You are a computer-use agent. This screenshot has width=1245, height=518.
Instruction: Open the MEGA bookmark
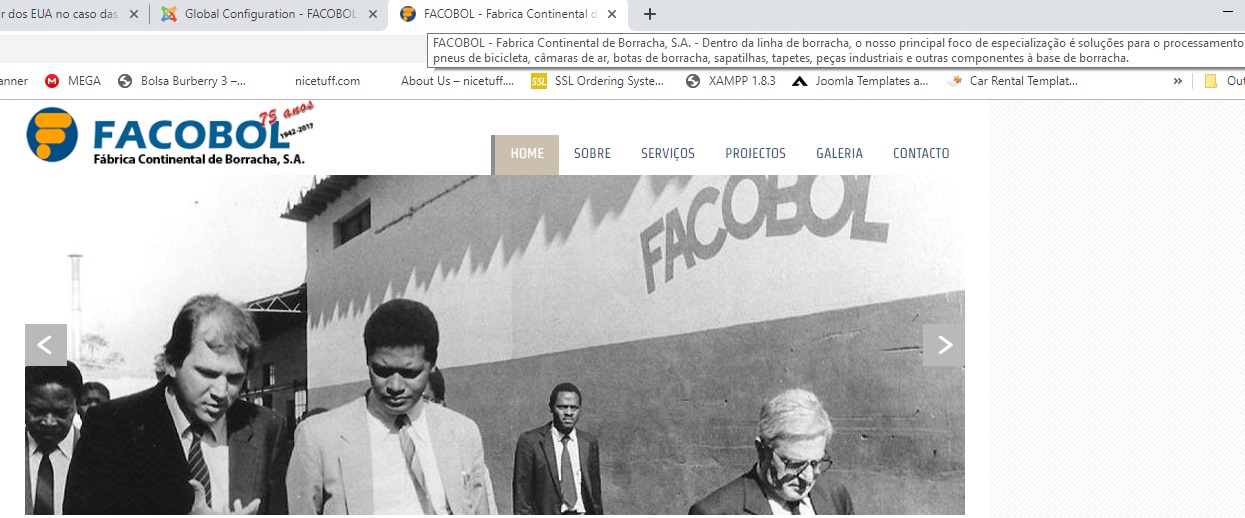[x=73, y=81]
